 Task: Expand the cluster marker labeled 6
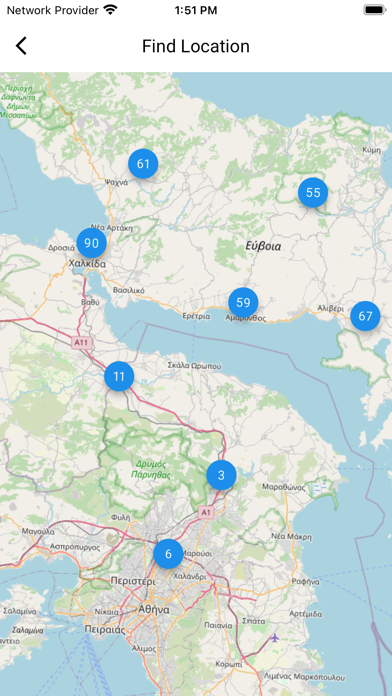[168, 554]
